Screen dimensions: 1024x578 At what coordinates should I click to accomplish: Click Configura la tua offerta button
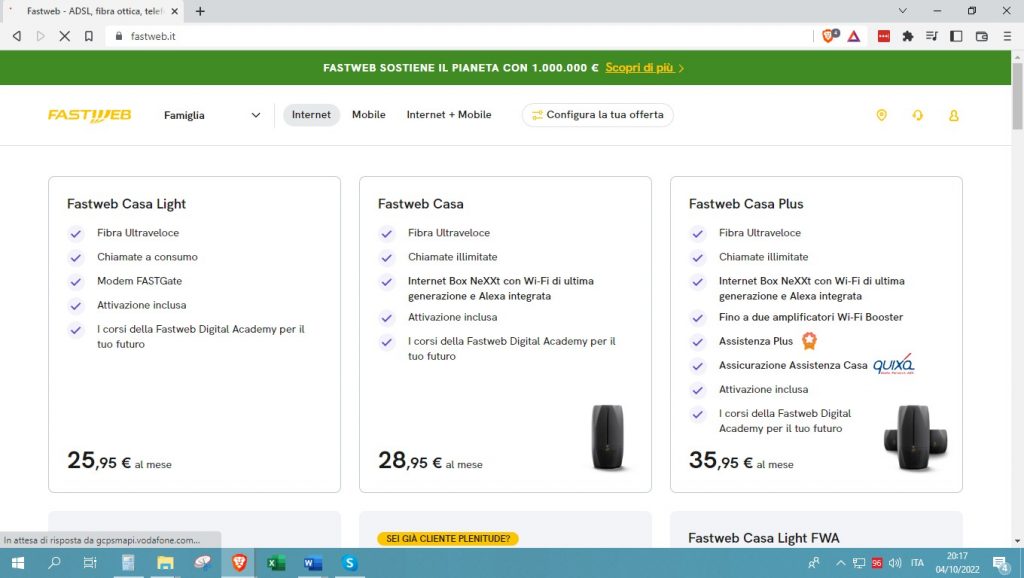click(x=597, y=115)
